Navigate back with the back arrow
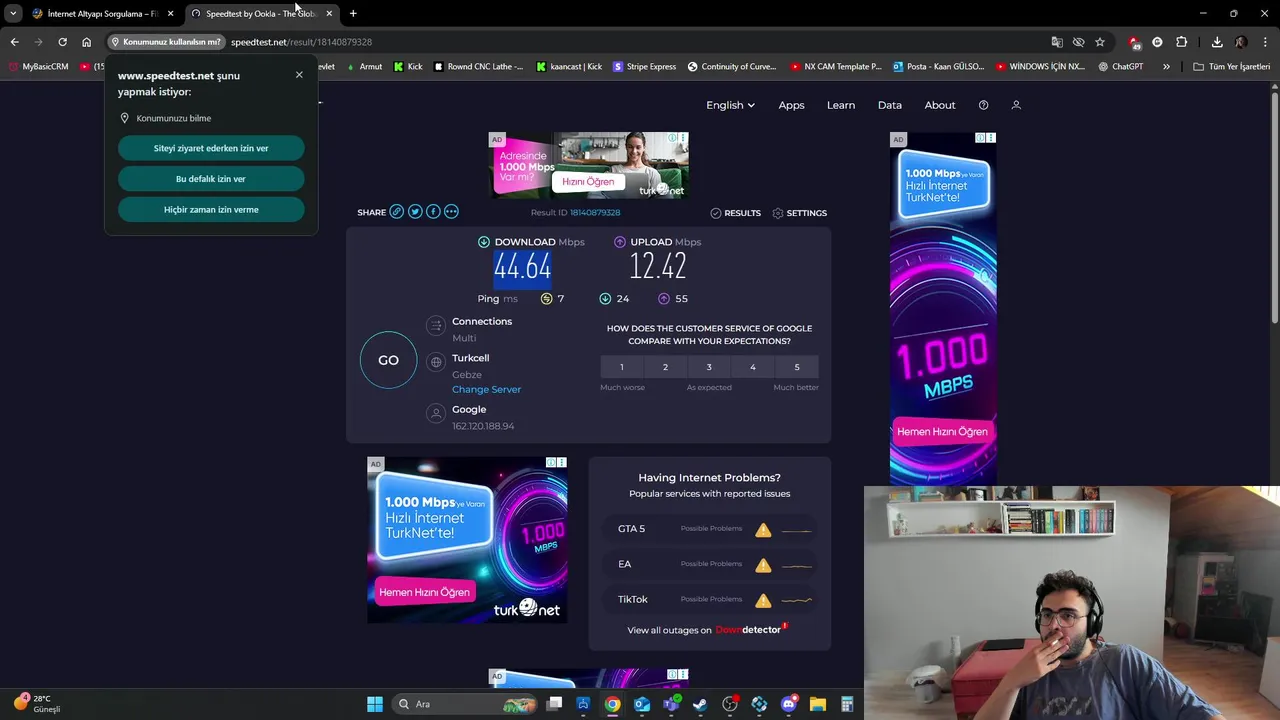The height and width of the screenshot is (720, 1280). [x=14, y=42]
